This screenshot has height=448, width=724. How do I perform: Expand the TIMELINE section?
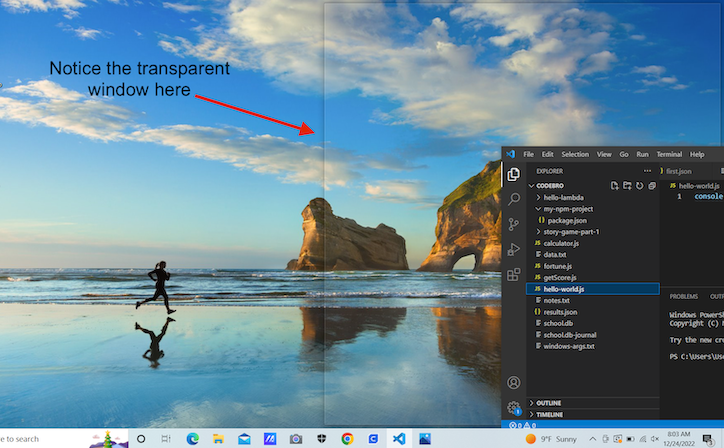point(593,414)
